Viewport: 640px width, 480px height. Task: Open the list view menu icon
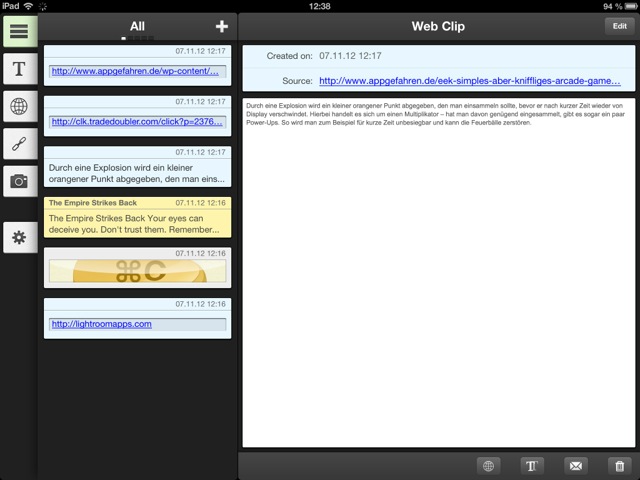coord(19,32)
